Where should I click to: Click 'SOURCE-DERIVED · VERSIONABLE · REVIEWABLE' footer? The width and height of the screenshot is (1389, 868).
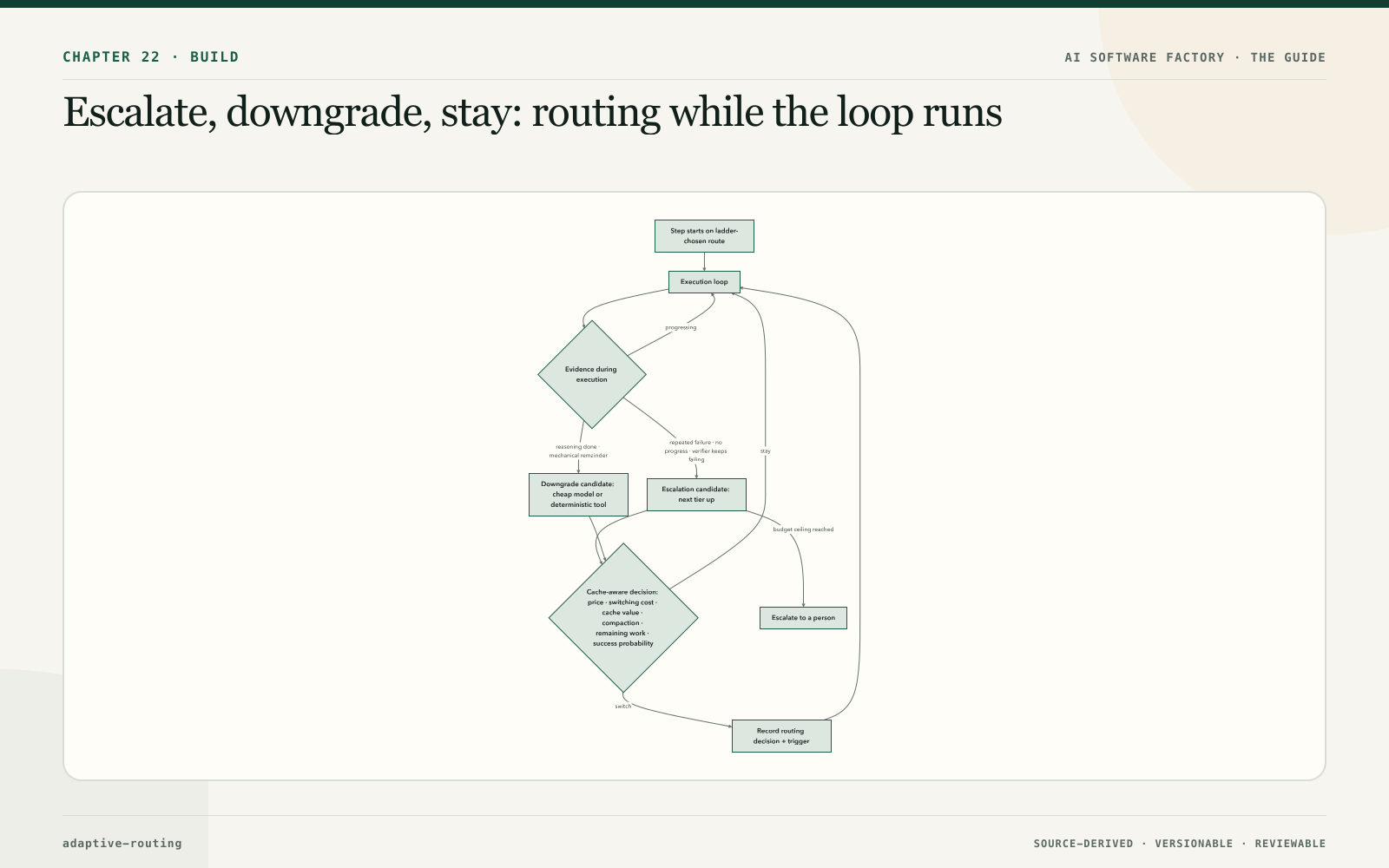(x=1180, y=844)
